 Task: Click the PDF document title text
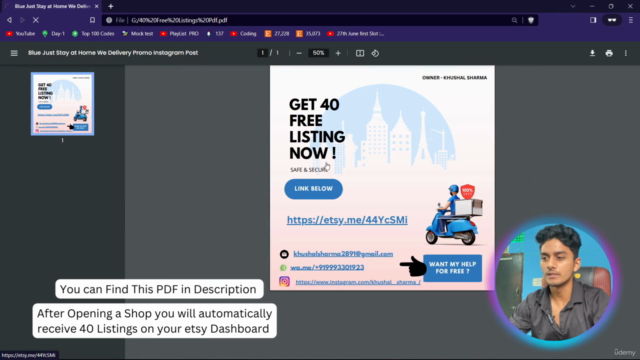[113, 53]
